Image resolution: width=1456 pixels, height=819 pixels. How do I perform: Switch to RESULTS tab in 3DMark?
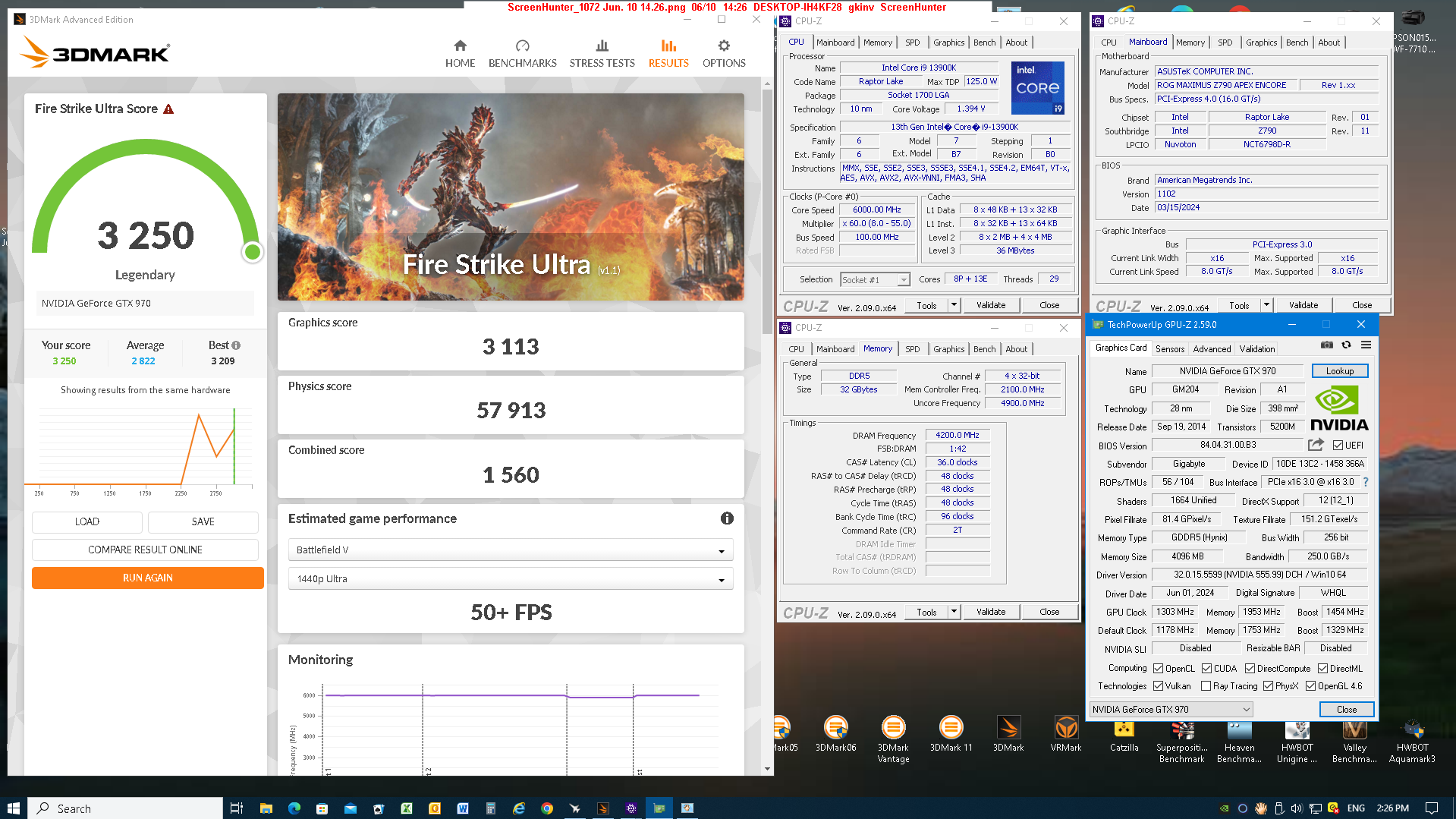pos(668,54)
